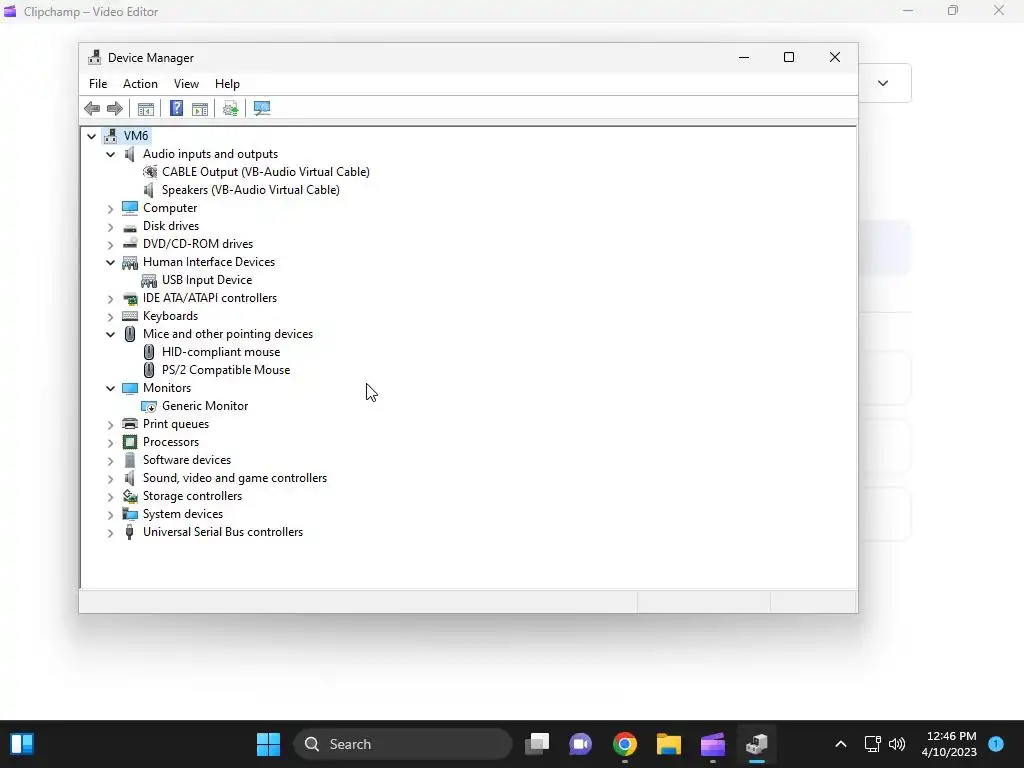This screenshot has width=1024, height=768.
Task: Click Show/Hide Console Tree toolbar icon
Action: click(146, 108)
